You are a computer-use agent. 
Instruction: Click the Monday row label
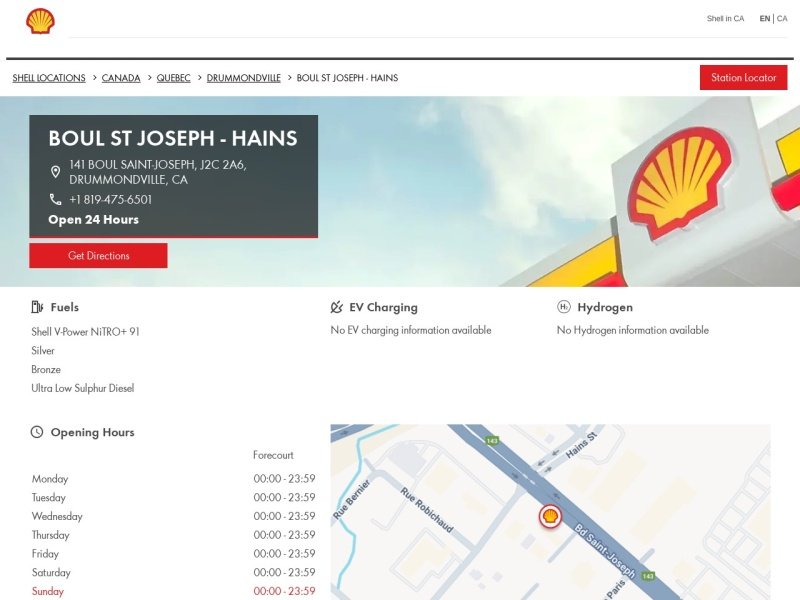click(x=50, y=479)
